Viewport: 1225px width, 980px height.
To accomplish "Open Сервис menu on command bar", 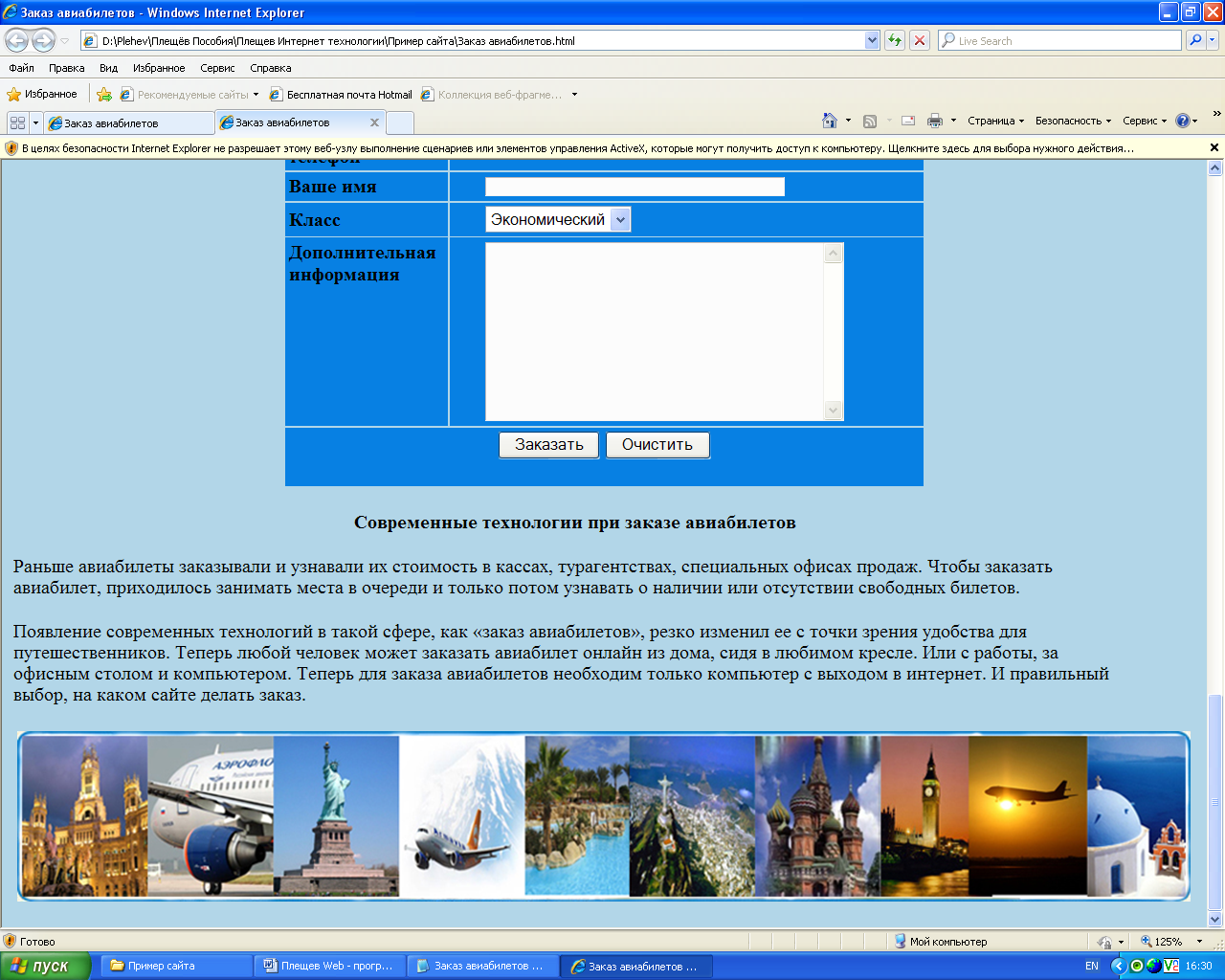I will coord(1145,121).
